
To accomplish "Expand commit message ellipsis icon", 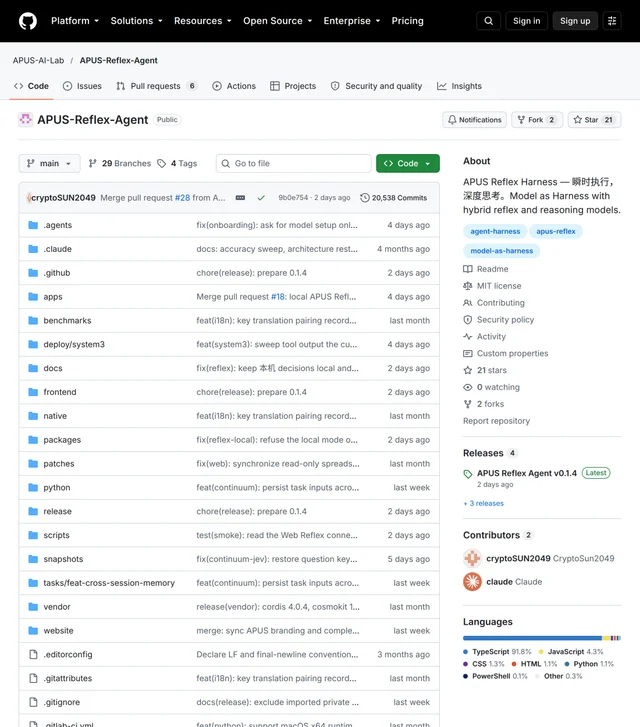I will (240, 198).
